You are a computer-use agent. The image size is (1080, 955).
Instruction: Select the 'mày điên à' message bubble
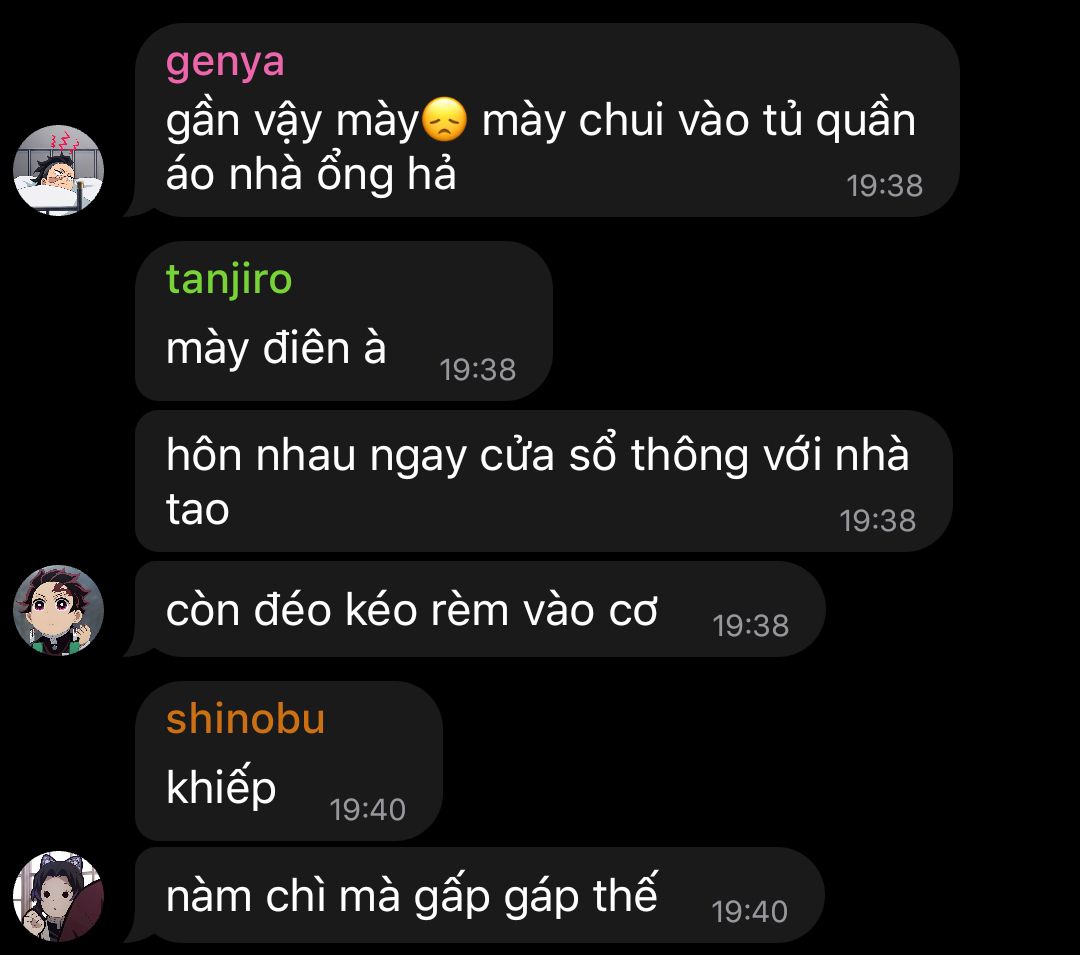click(344, 321)
